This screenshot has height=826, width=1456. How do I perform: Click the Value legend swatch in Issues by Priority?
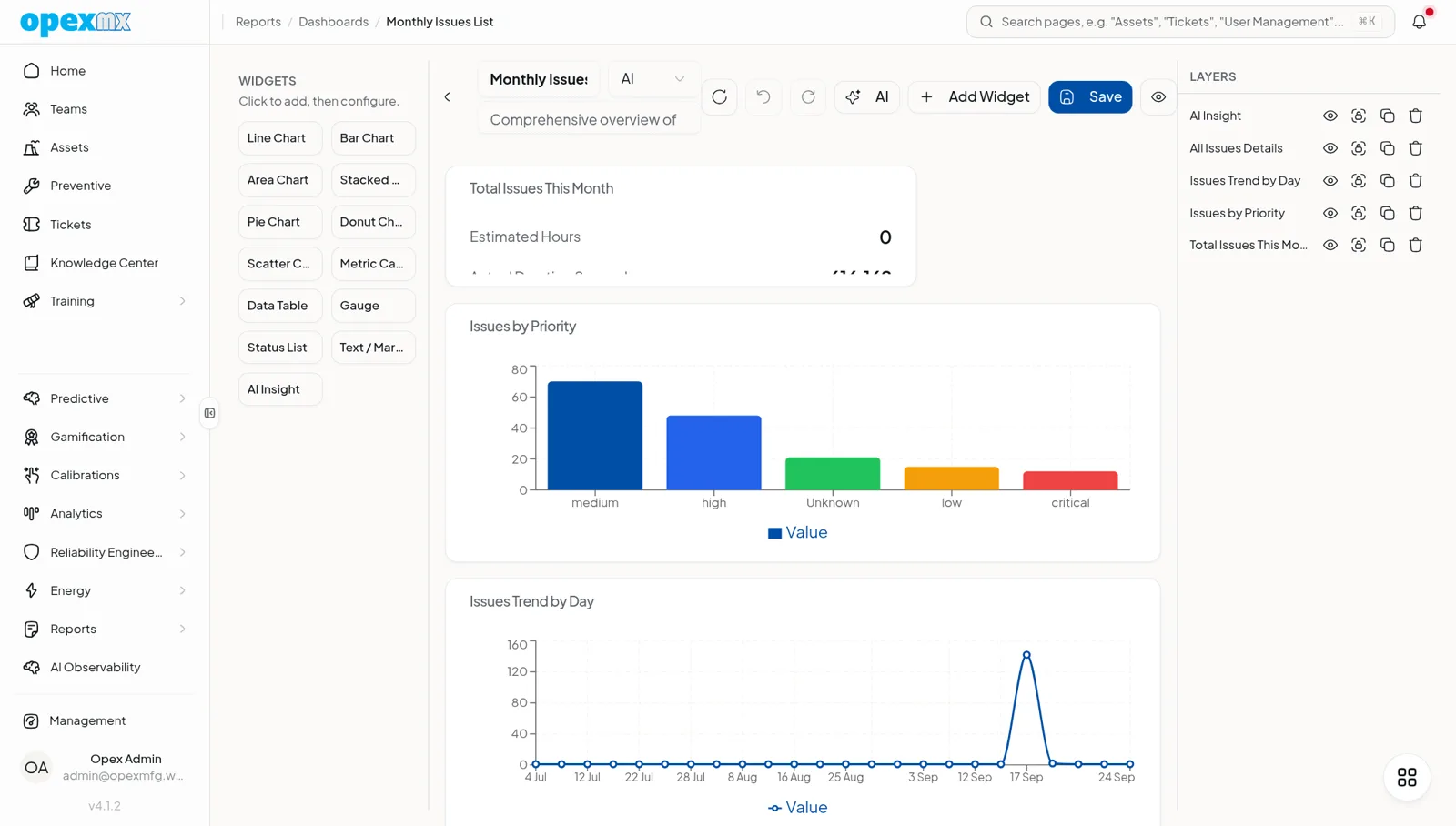774,533
